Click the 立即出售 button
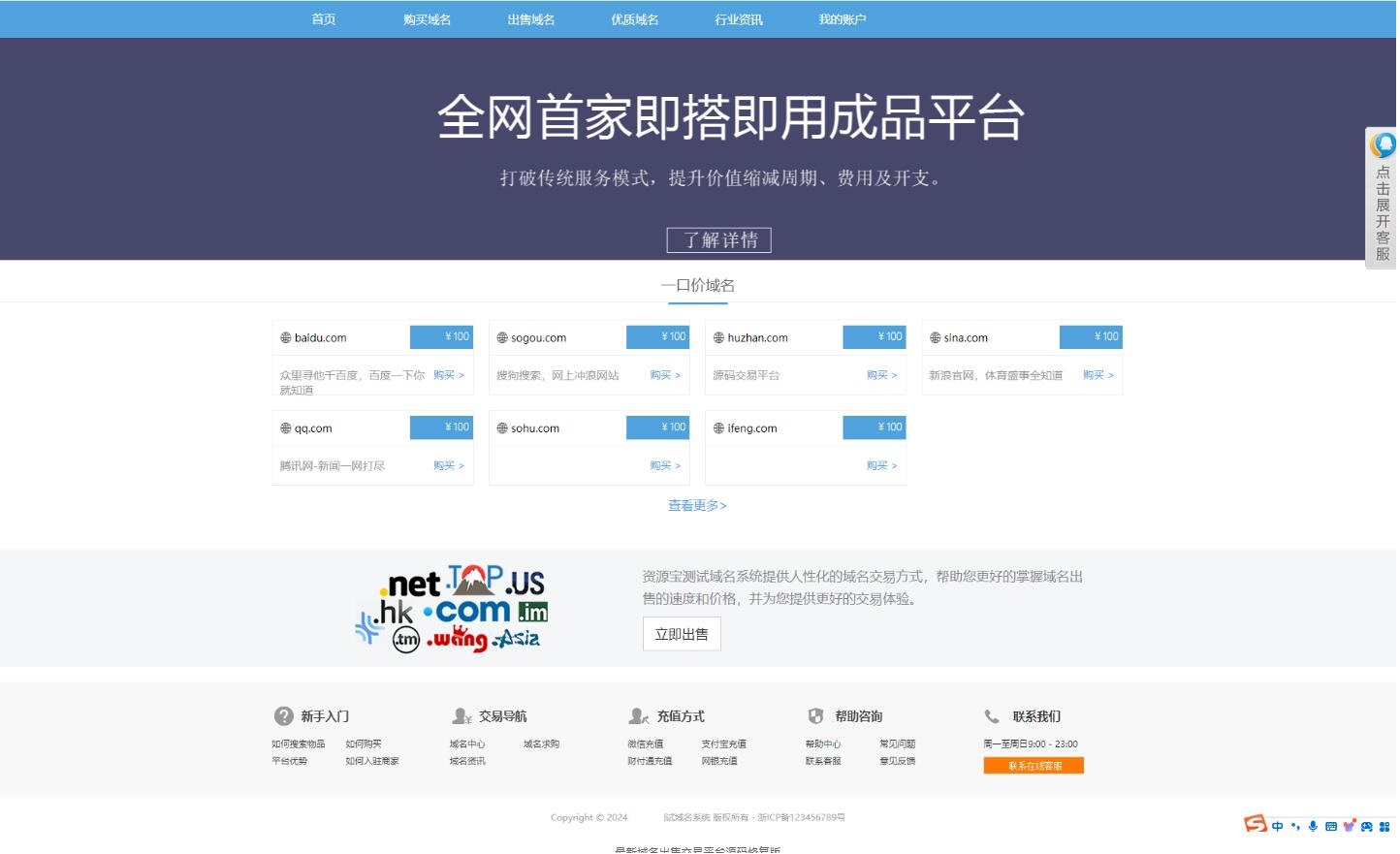This screenshot has height=854, width=1400. tap(682, 633)
